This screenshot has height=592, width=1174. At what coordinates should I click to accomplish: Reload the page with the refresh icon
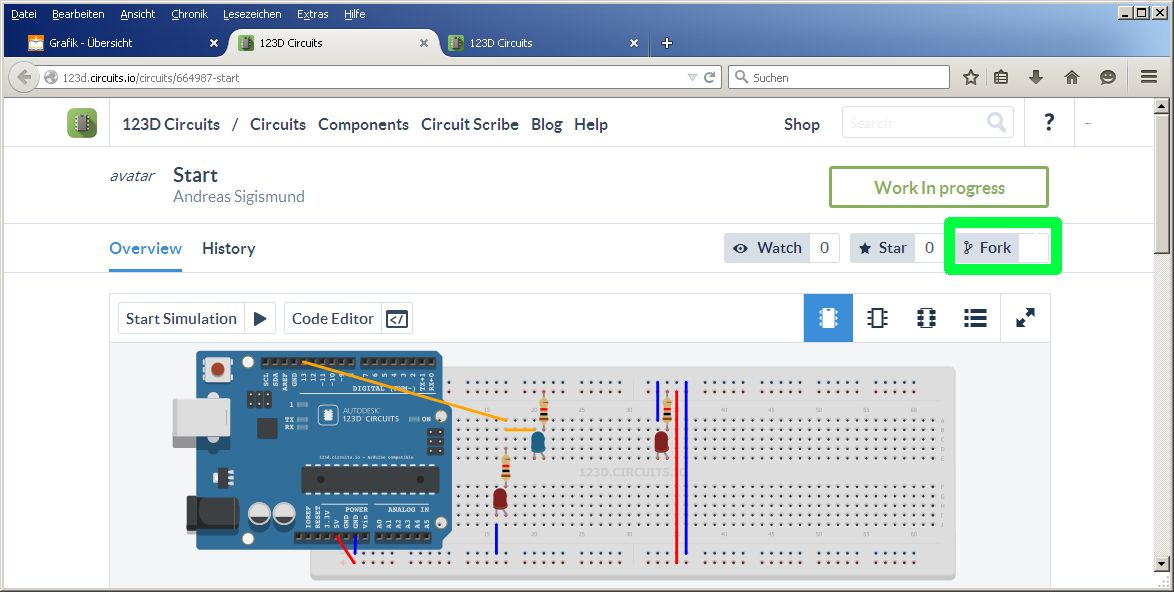[710, 77]
